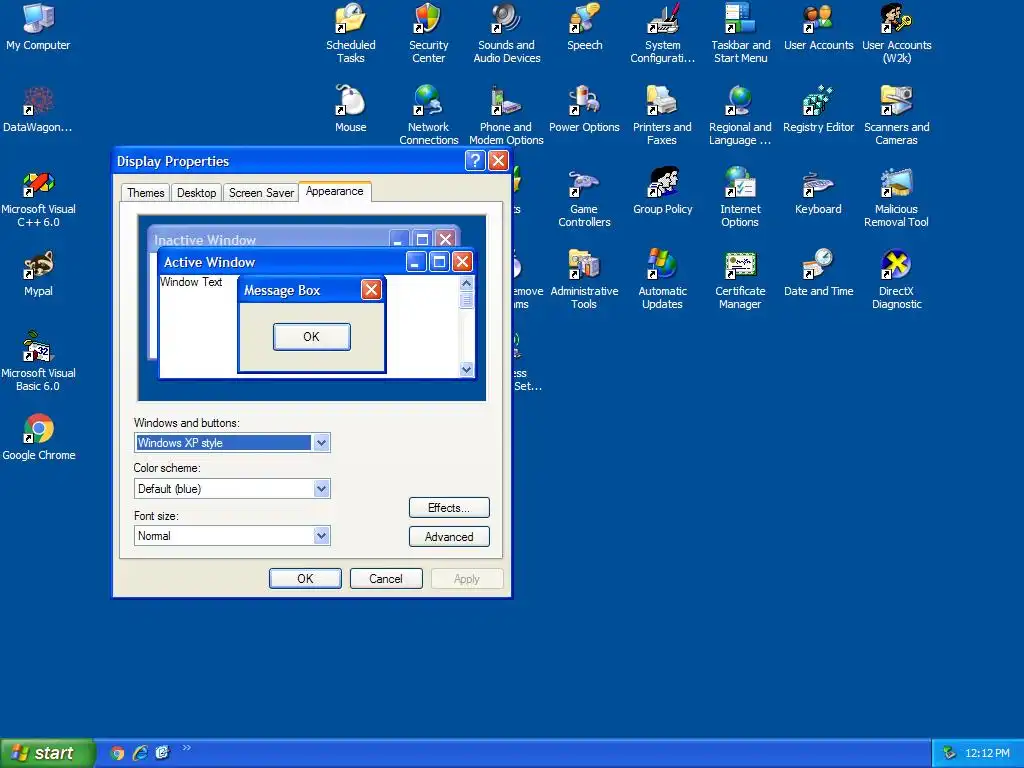Open the Start menu

[47, 753]
